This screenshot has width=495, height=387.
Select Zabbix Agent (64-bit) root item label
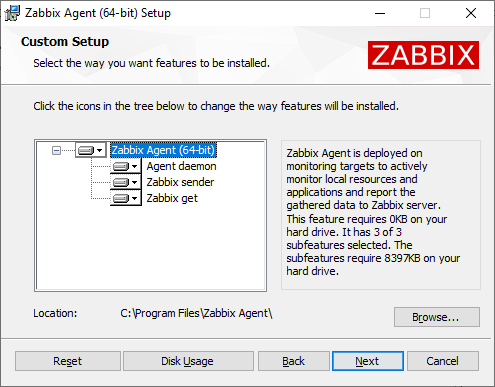(x=163, y=150)
